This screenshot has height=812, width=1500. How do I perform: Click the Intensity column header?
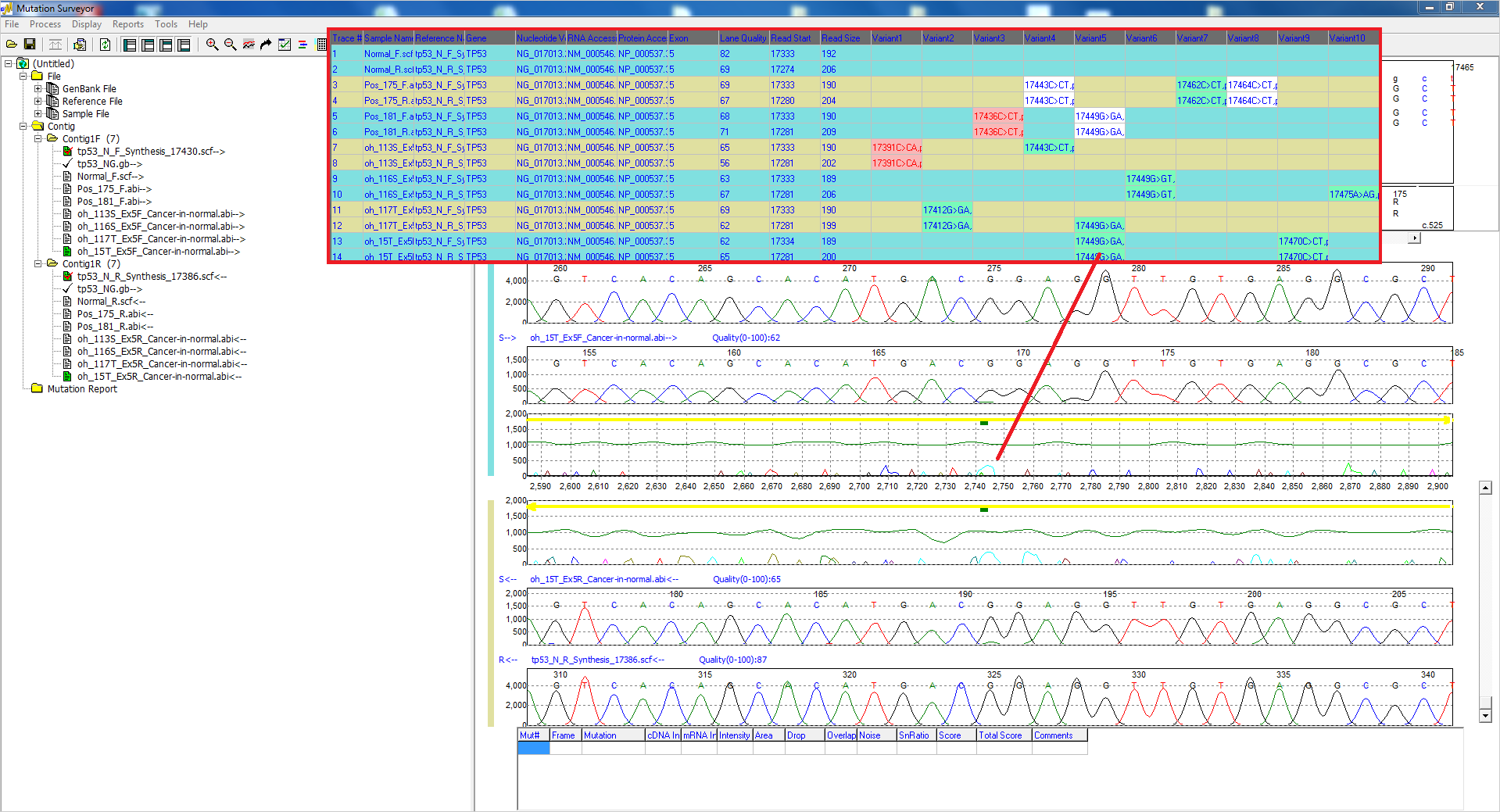735,735
